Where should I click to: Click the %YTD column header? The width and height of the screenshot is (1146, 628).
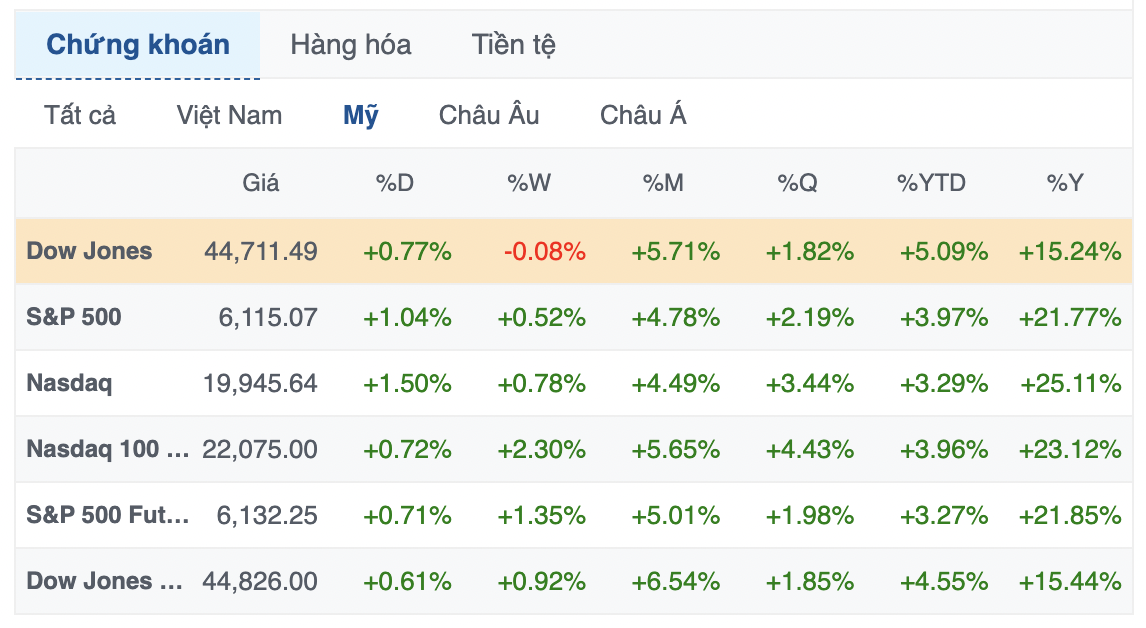[931, 183]
